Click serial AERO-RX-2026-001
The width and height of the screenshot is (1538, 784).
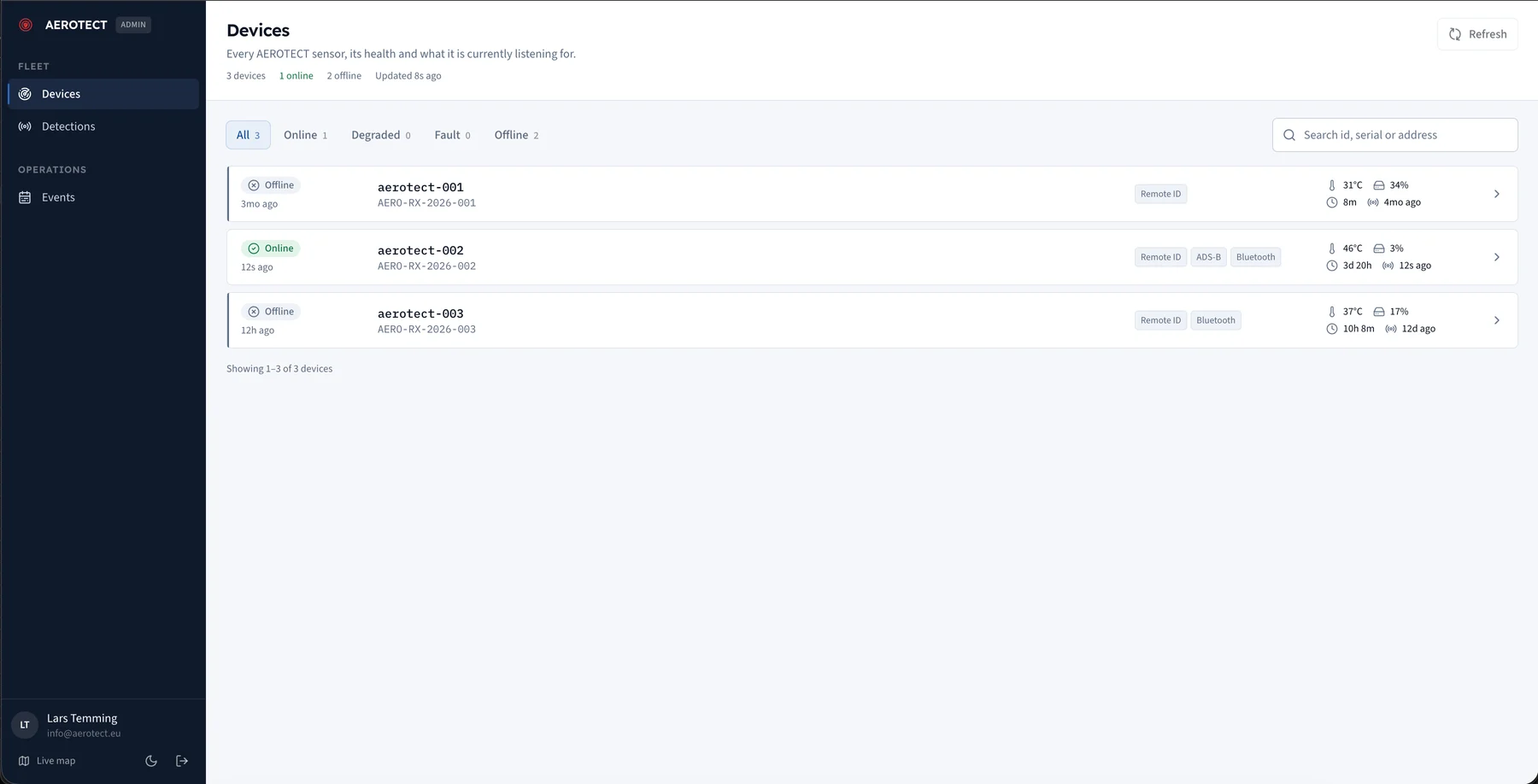tap(426, 203)
